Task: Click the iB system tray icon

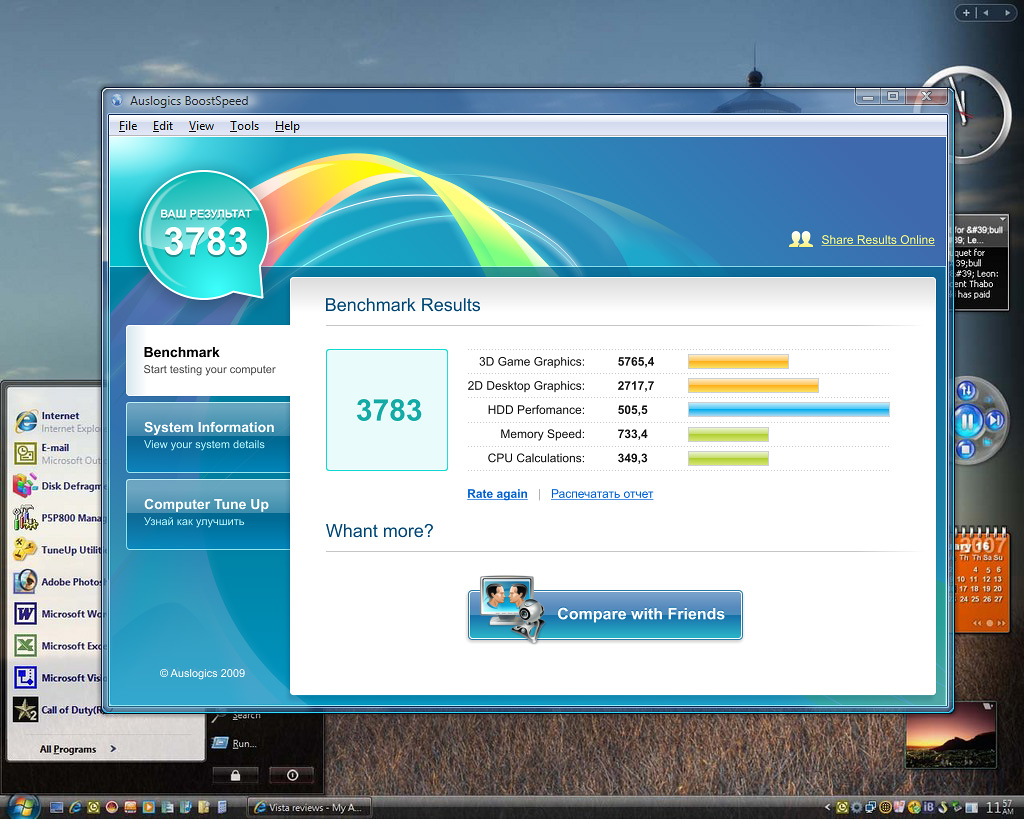Action: coord(928,807)
